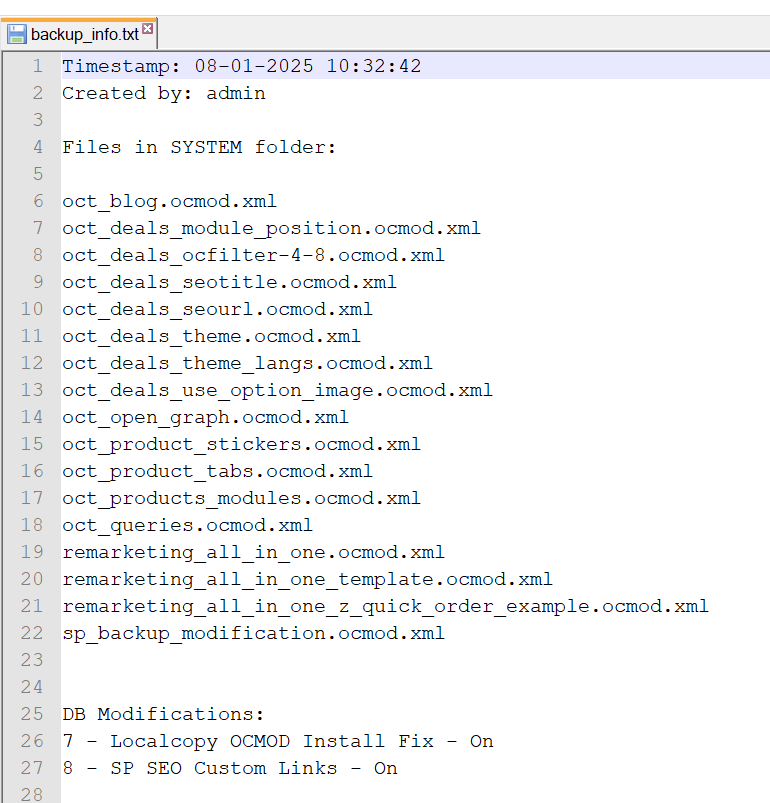Click line number 6 in the margin
The height and width of the screenshot is (803, 770).
click(38, 201)
